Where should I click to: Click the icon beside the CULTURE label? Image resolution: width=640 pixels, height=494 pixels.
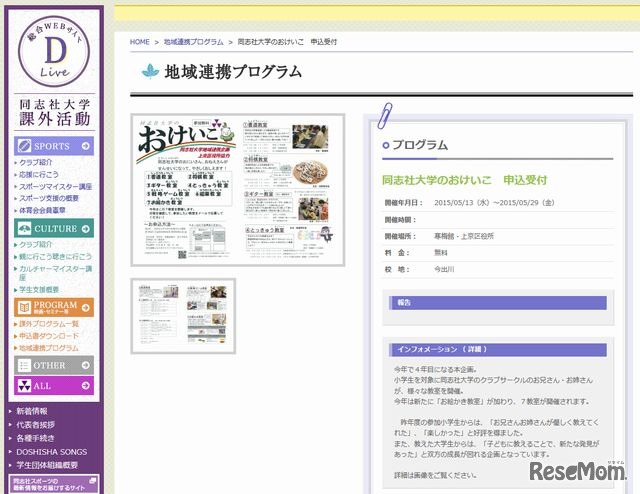point(24,228)
